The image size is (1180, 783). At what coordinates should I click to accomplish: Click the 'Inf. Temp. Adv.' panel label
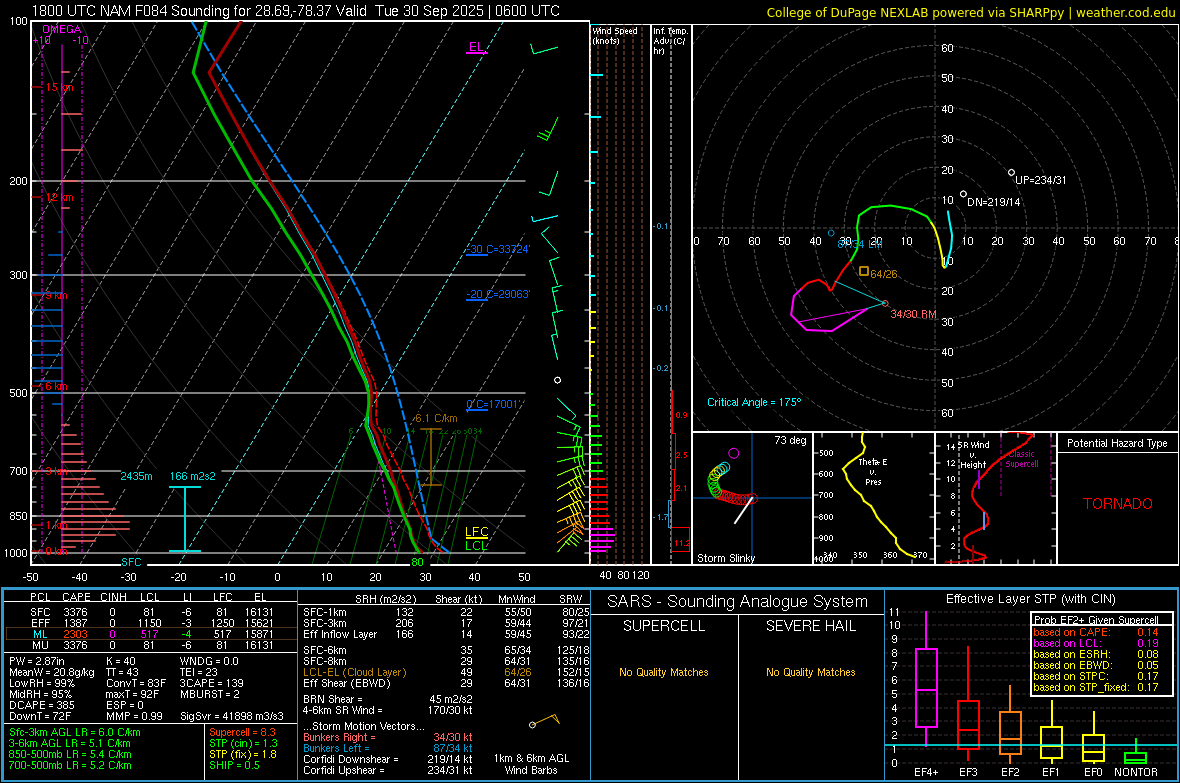tap(670, 41)
